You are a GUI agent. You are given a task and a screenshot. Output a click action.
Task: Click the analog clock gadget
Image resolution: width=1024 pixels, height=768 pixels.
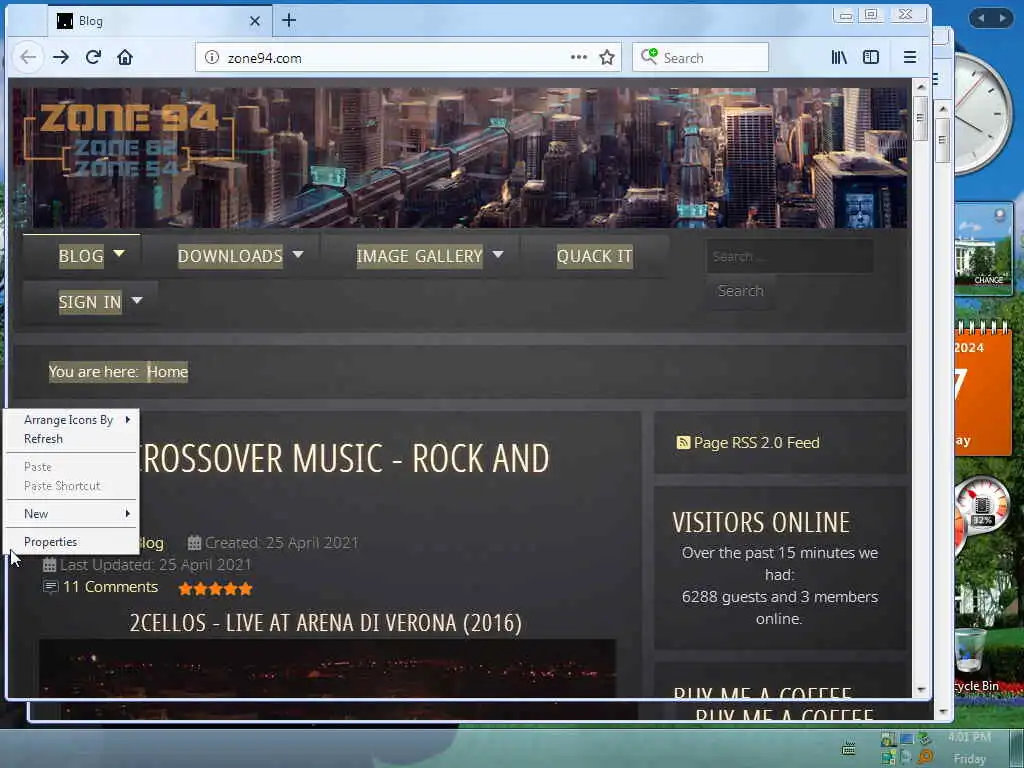click(982, 114)
